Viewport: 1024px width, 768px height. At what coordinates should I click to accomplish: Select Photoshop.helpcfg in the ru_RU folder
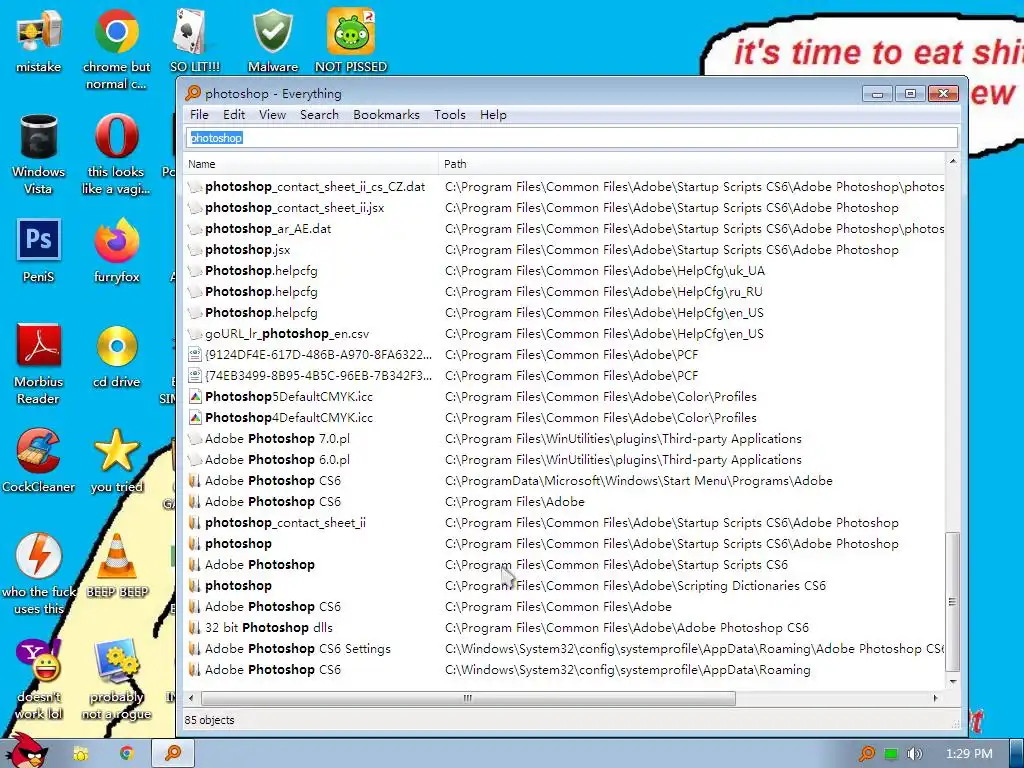[565, 291]
